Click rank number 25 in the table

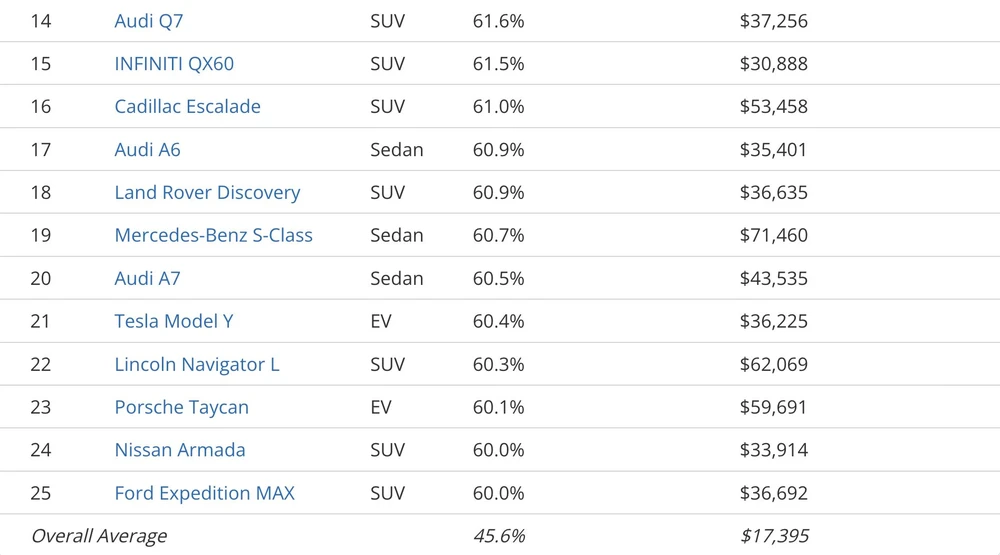41,494
